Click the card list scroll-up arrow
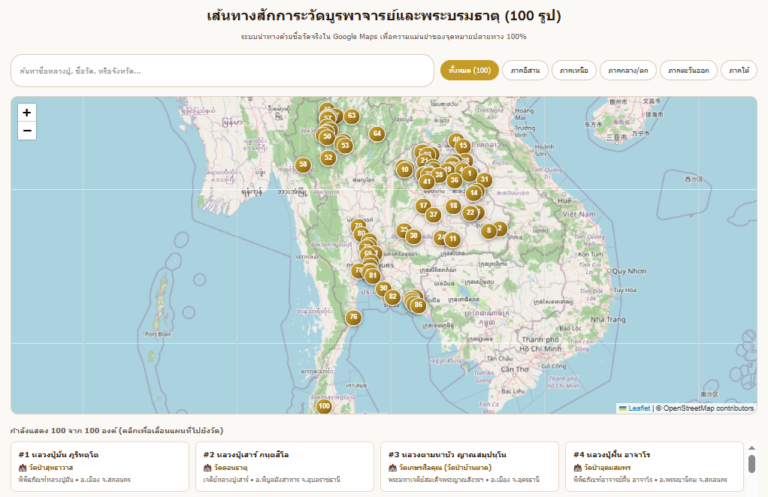Viewport: 768px width, 497px height. tap(751, 448)
